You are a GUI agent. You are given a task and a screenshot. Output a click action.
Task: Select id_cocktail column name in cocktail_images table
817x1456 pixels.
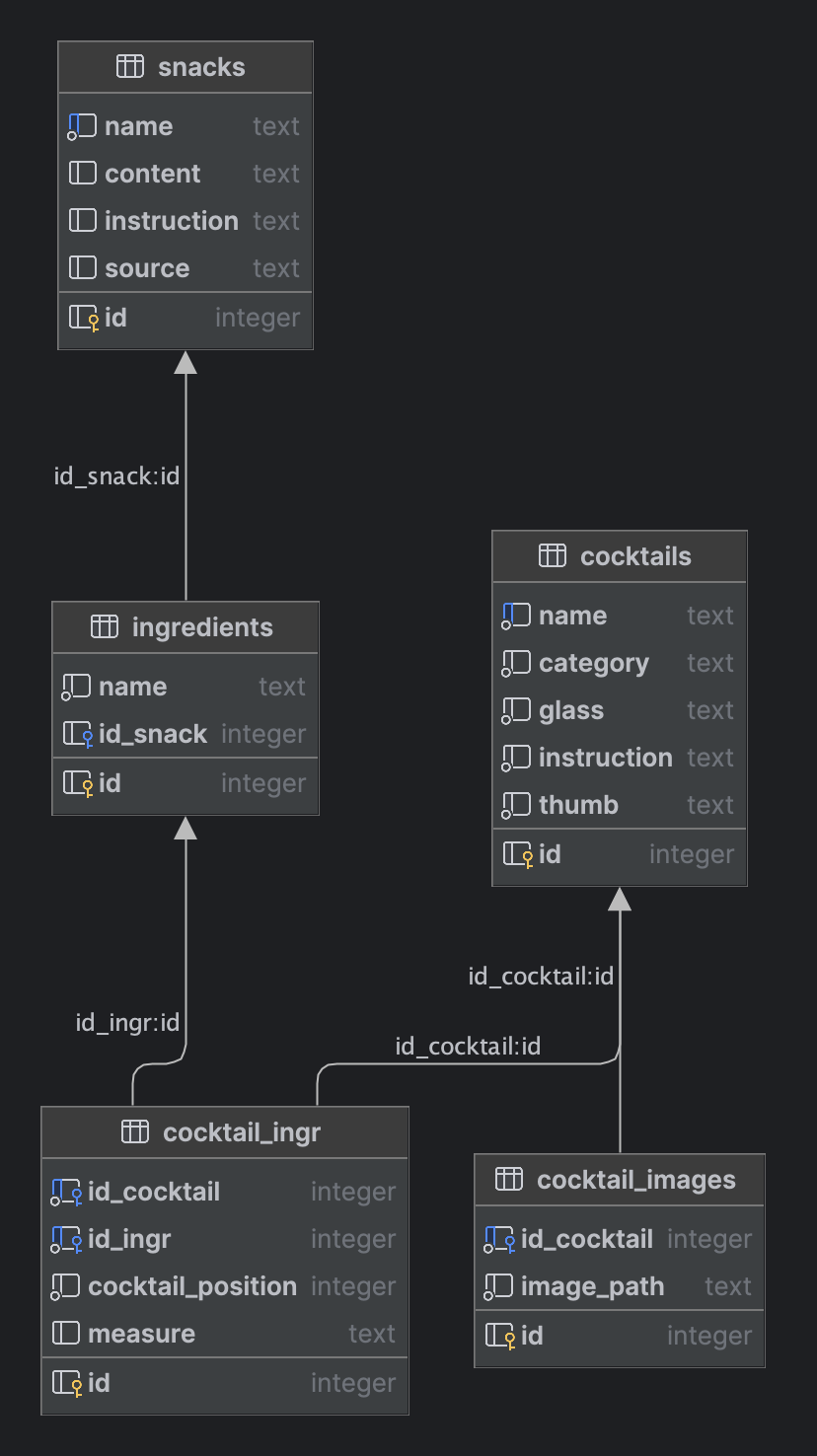tap(587, 1239)
